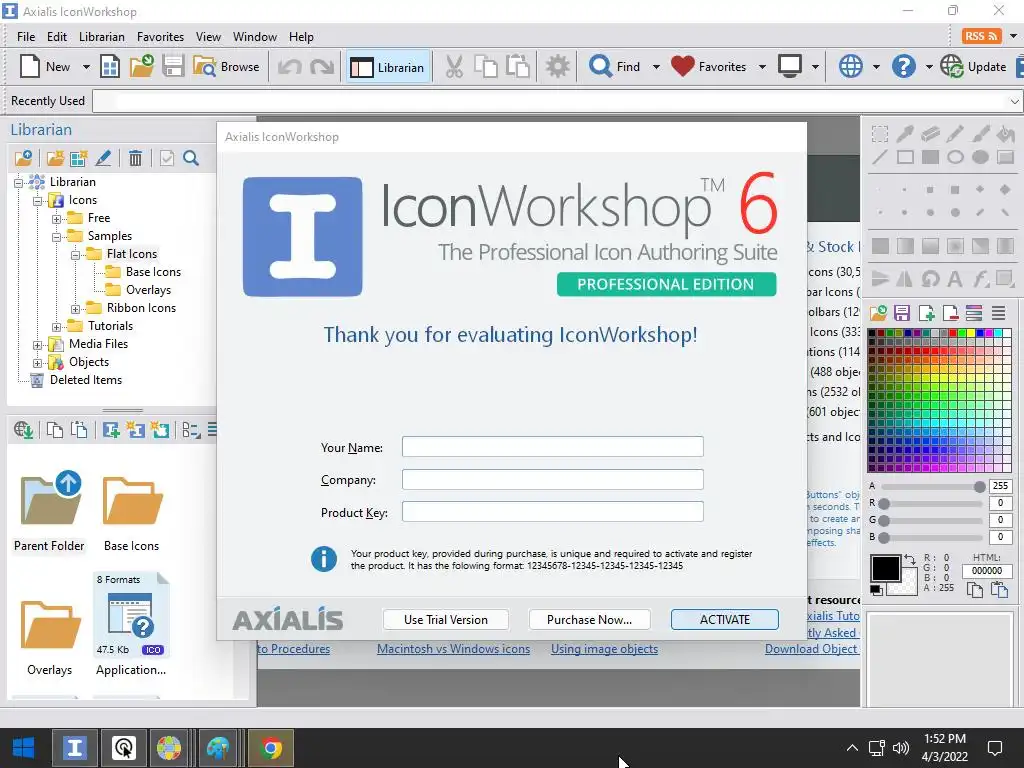The width and height of the screenshot is (1024, 768).
Task: Open the Help menu
Action: click(301, 37)
